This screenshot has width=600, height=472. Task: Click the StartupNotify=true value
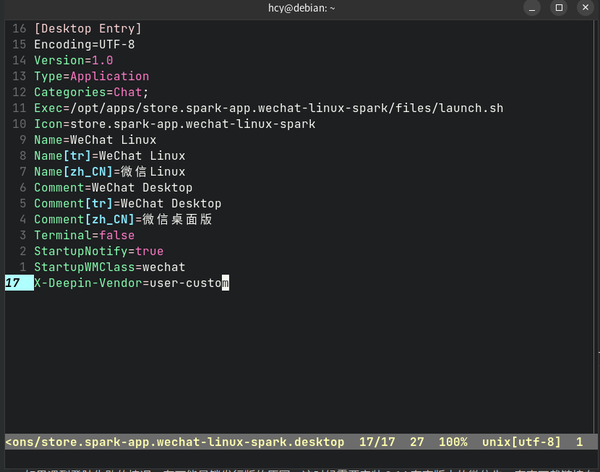148,251
